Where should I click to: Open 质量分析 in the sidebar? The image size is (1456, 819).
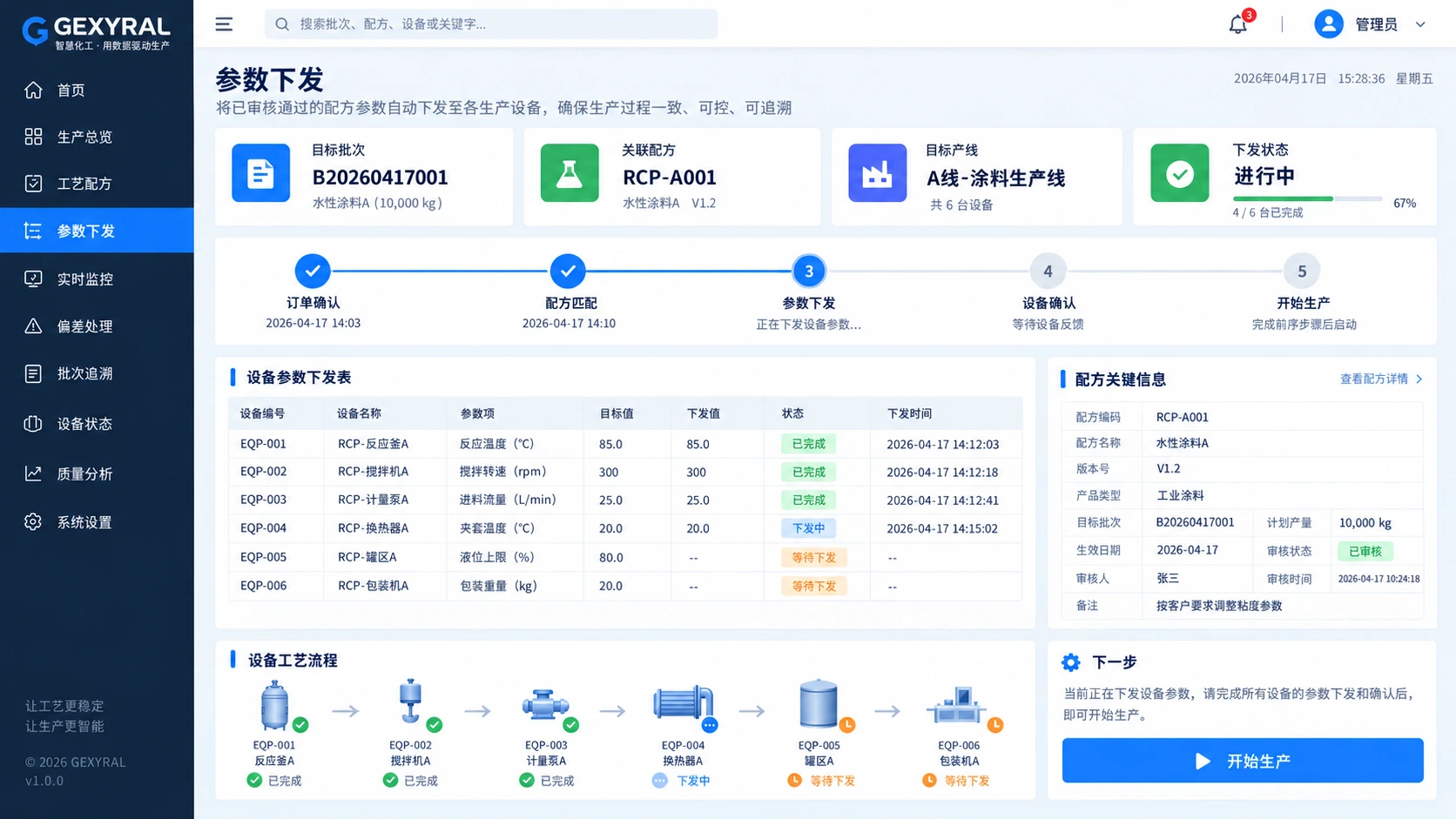pyautogui.click(x=97, y=473)
